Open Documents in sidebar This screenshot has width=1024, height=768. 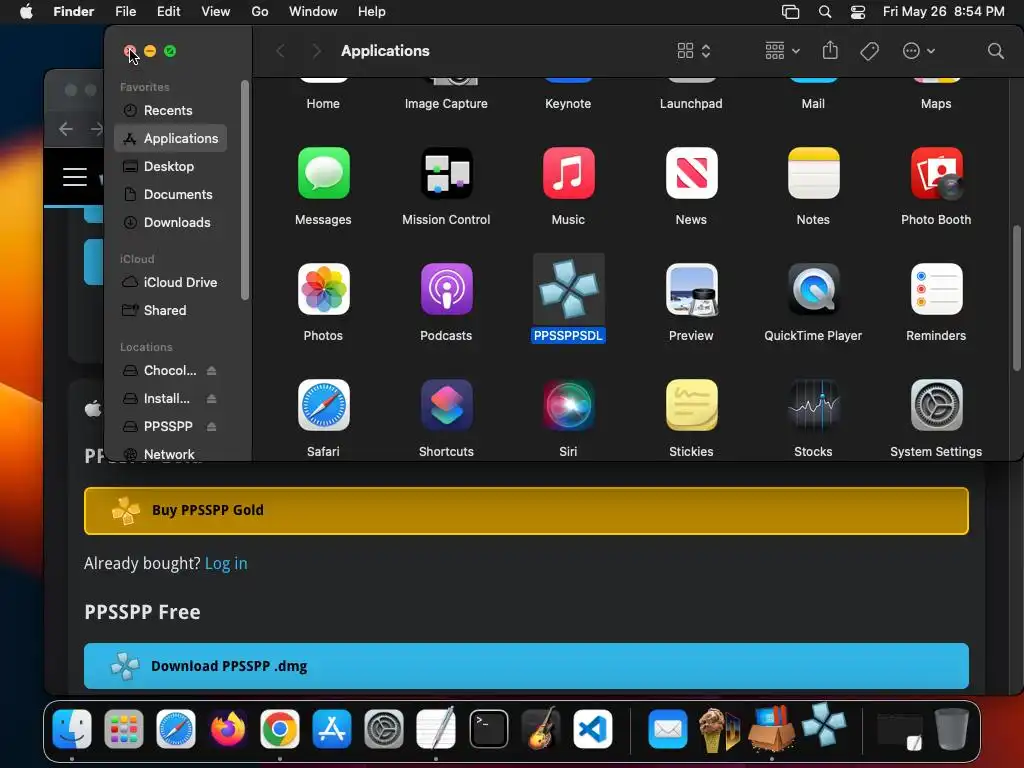[x=170, y=195]
